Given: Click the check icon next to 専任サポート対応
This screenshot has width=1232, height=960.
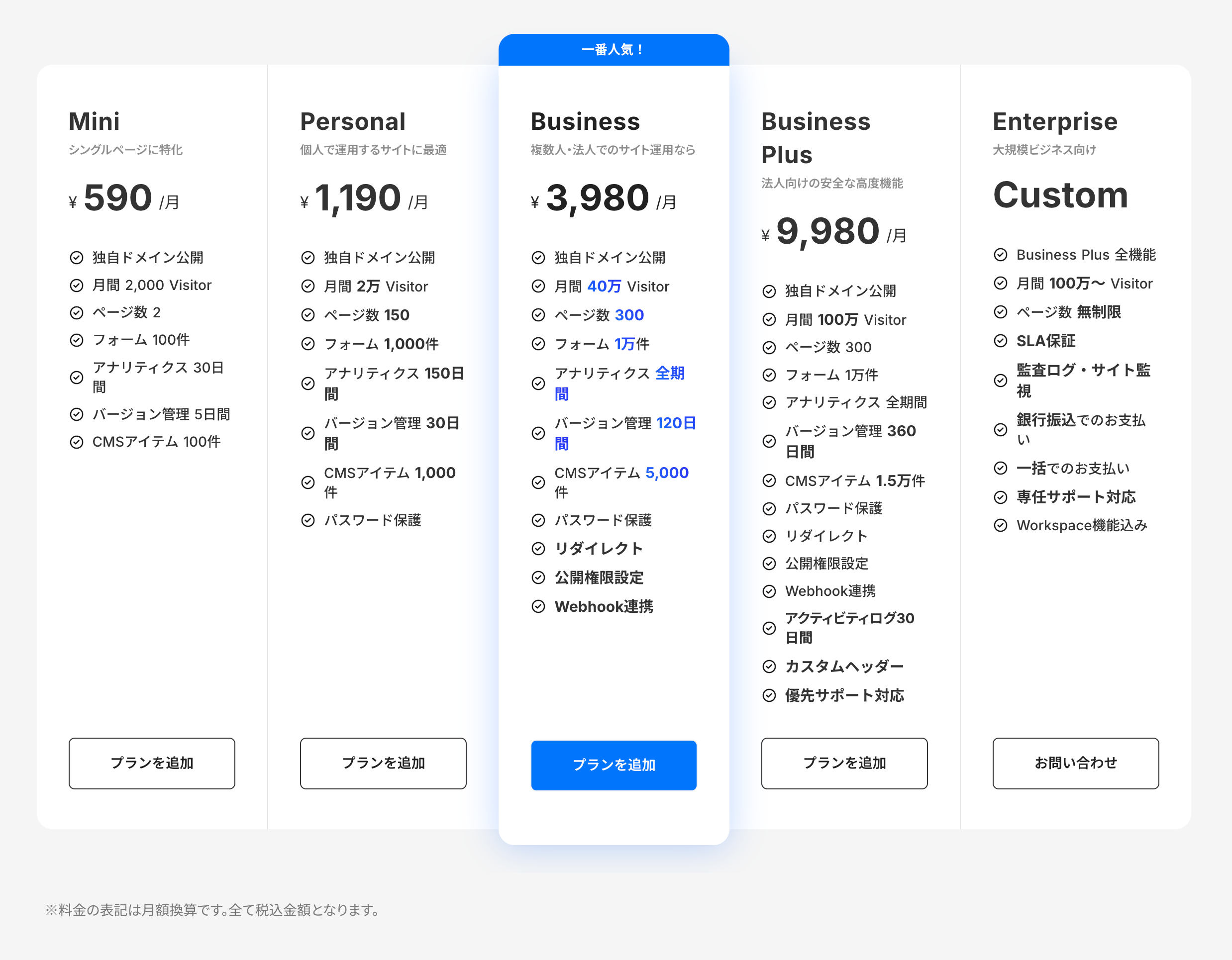Looking at the screenshot, I should click(1000, 496).
